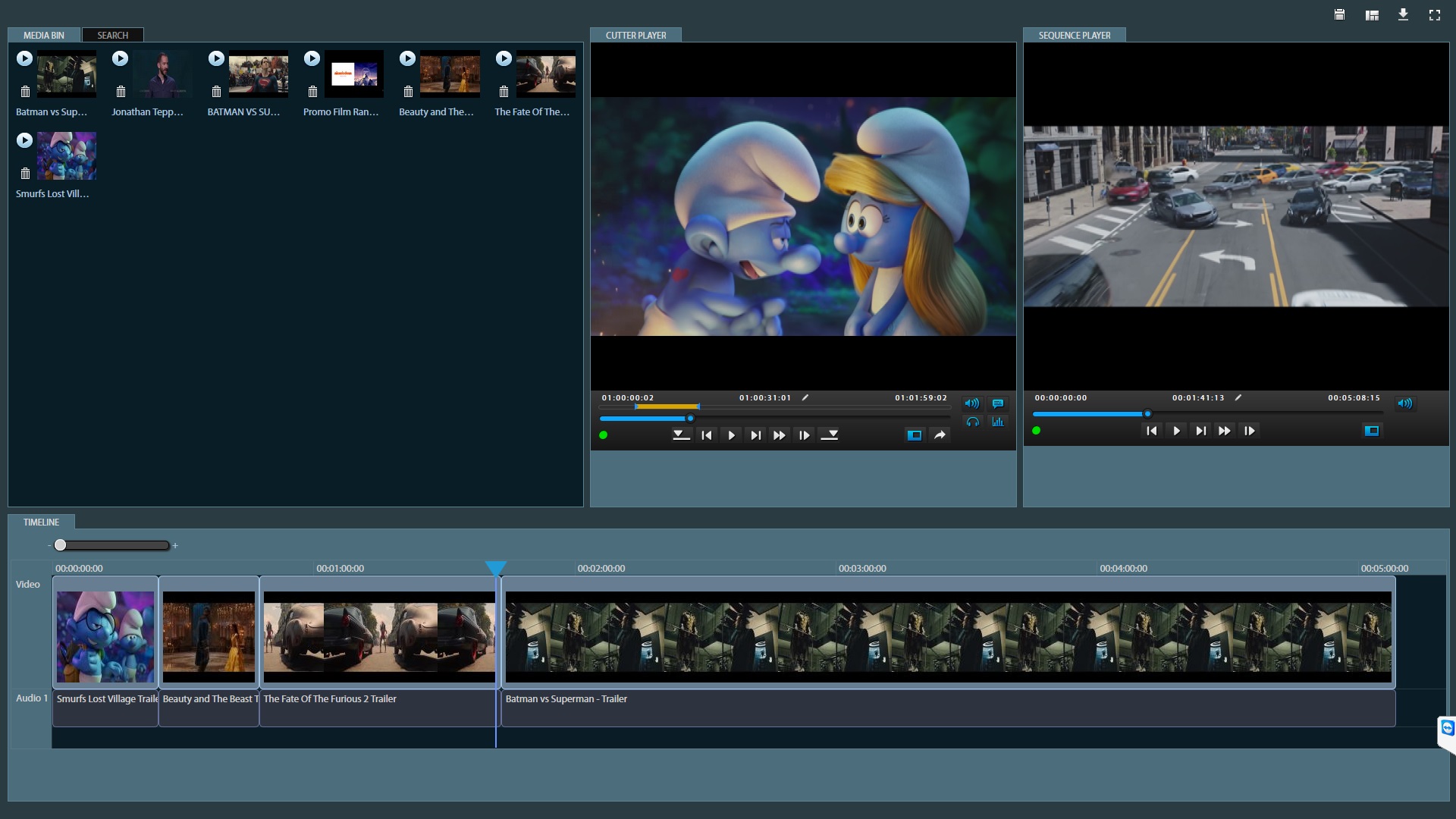Switch to MEDIA BIN tab

[44, 35]
